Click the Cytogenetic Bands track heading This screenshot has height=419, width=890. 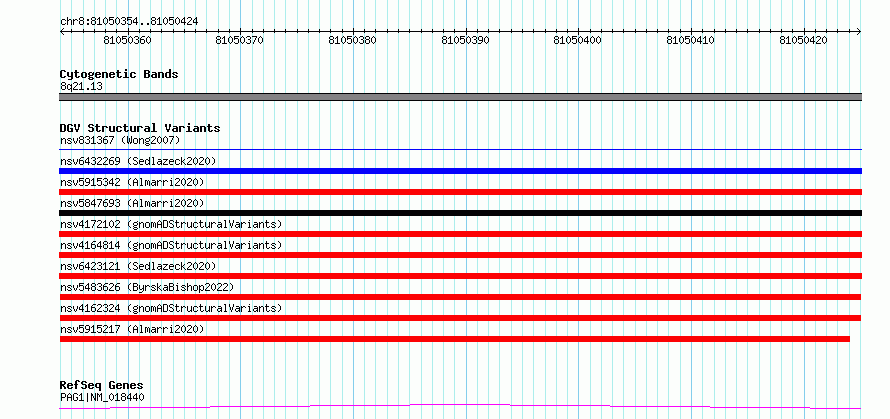(119, 74)
